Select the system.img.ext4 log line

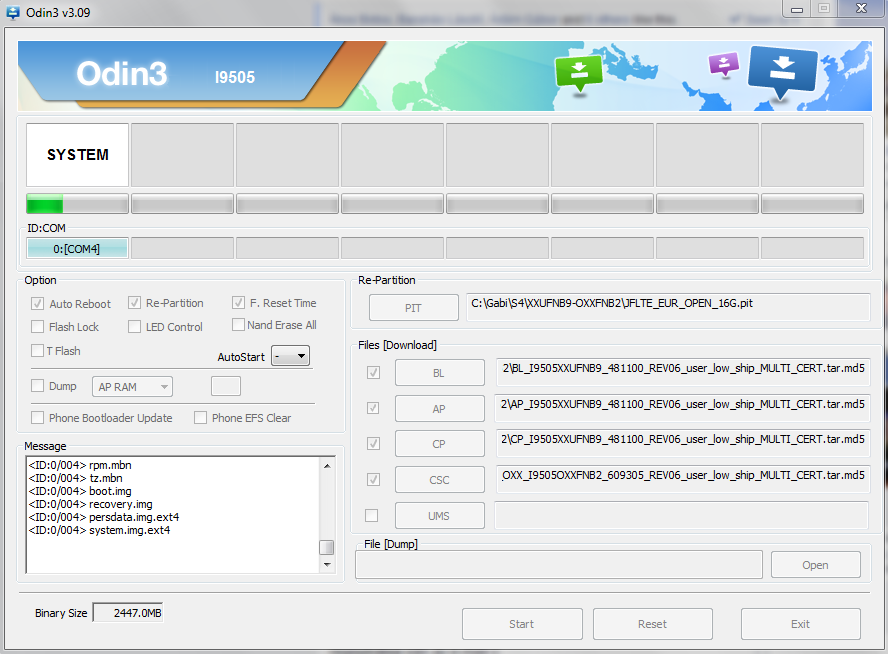[x=99, y=530]
